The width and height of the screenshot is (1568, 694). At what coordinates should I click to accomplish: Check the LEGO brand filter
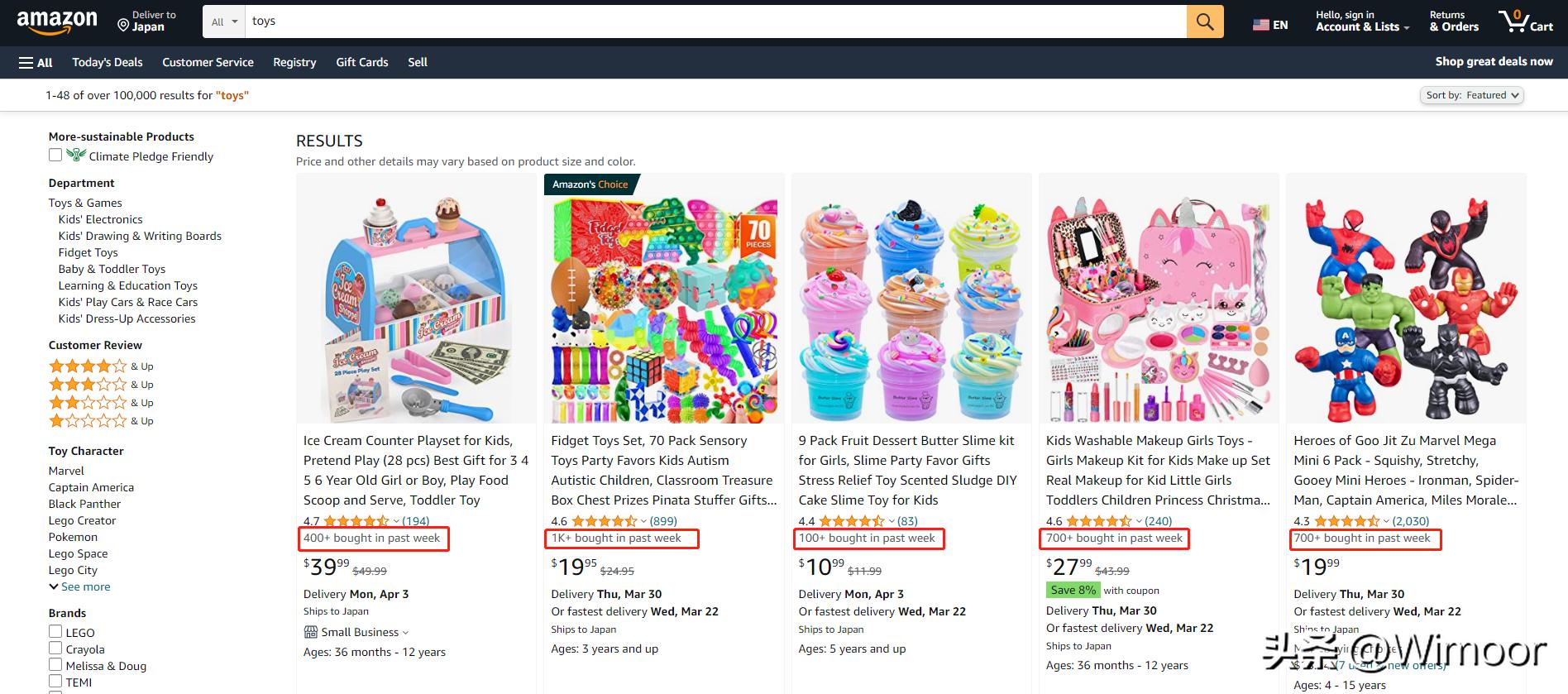pos(55,632)
